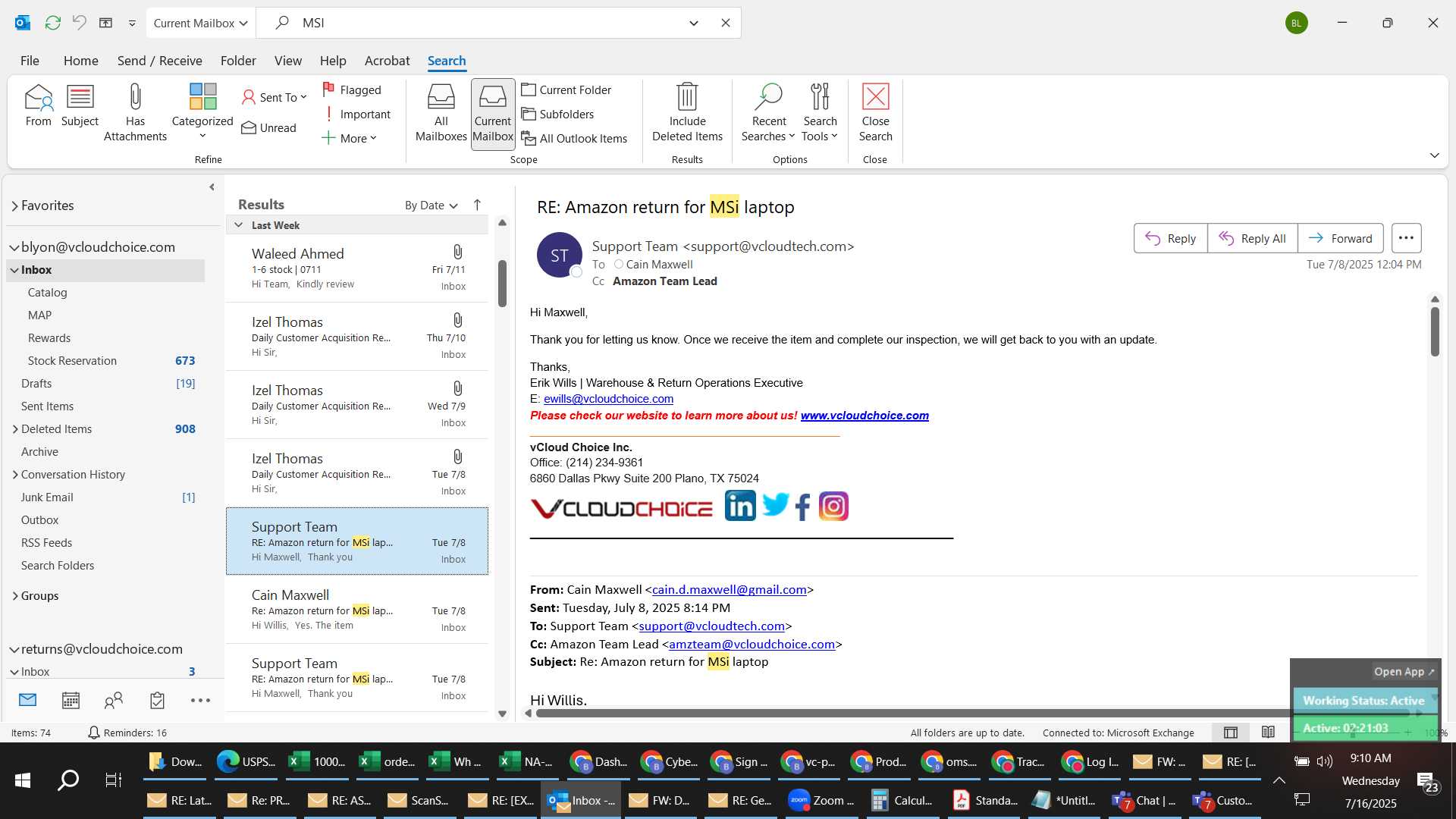Open the more actions ellipsis menu
Screen dimensions: 1456x819
(x=1406, y=238)
